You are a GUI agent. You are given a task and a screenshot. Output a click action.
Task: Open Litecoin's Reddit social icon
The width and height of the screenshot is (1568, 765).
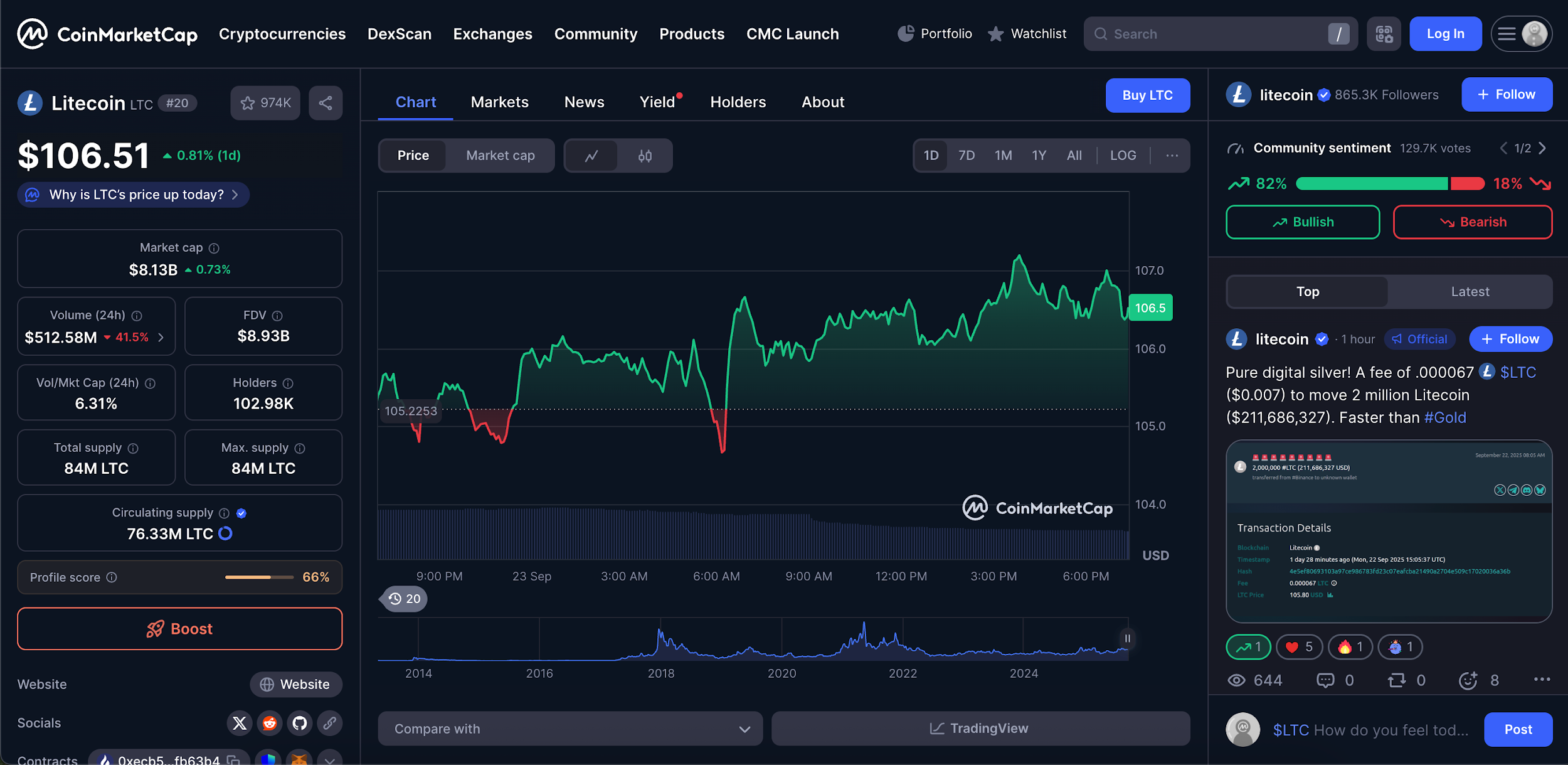tap(270, 723)
